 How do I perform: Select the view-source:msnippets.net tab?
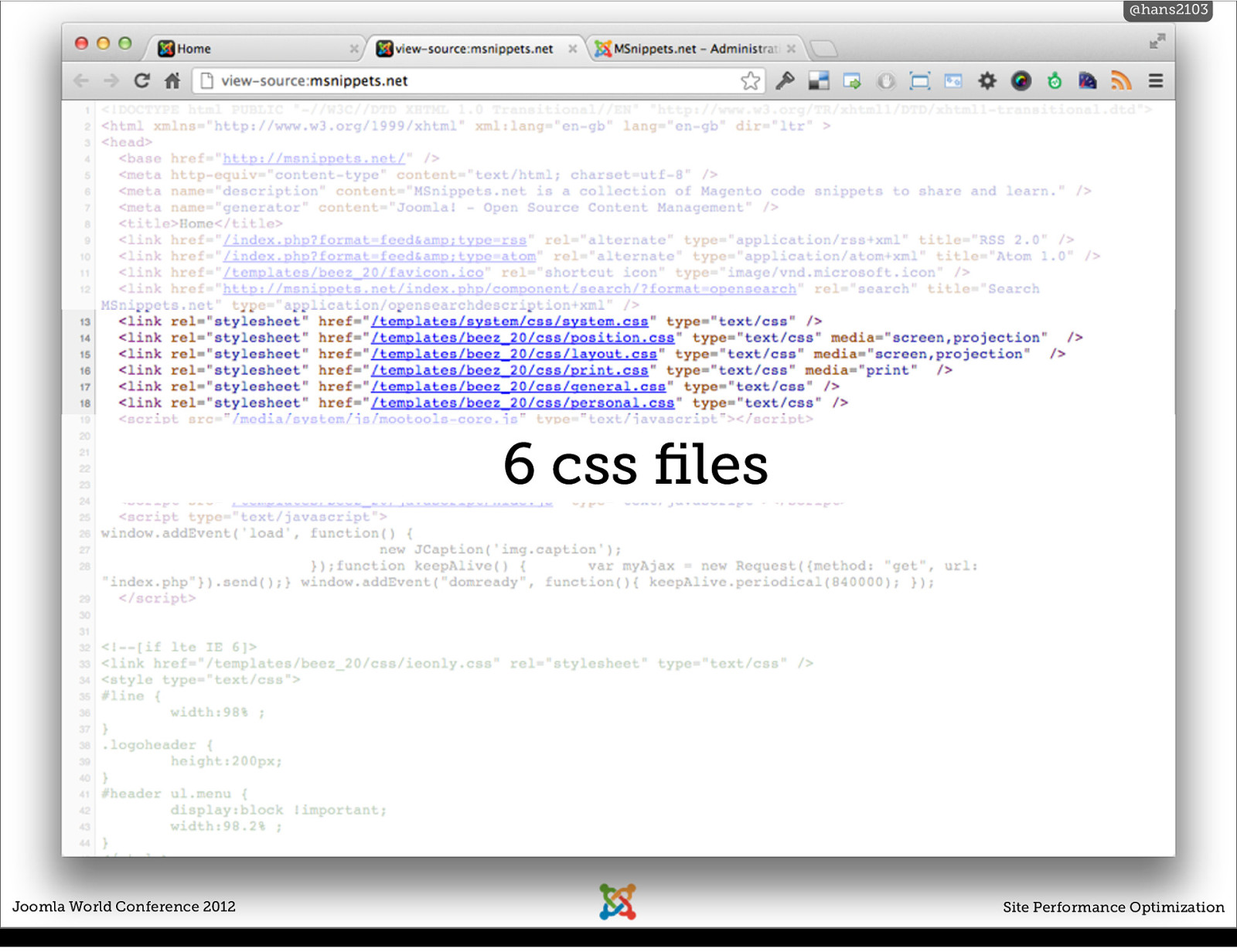point(475,49)
